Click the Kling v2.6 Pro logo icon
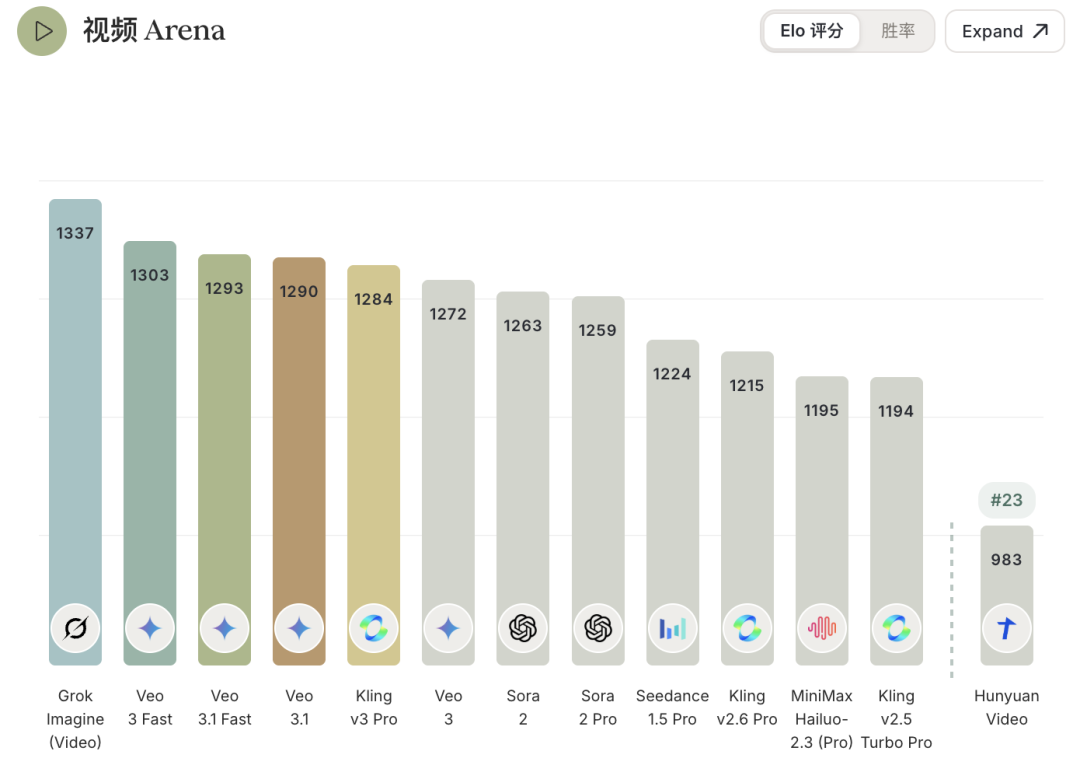The height and width of the screenshot is (779, 1080). pos(746,628)
